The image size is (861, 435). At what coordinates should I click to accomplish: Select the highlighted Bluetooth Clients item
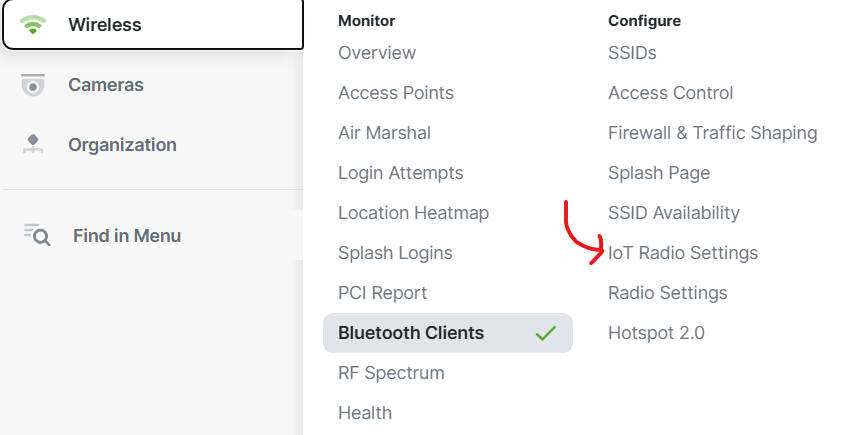click(448, 333)
